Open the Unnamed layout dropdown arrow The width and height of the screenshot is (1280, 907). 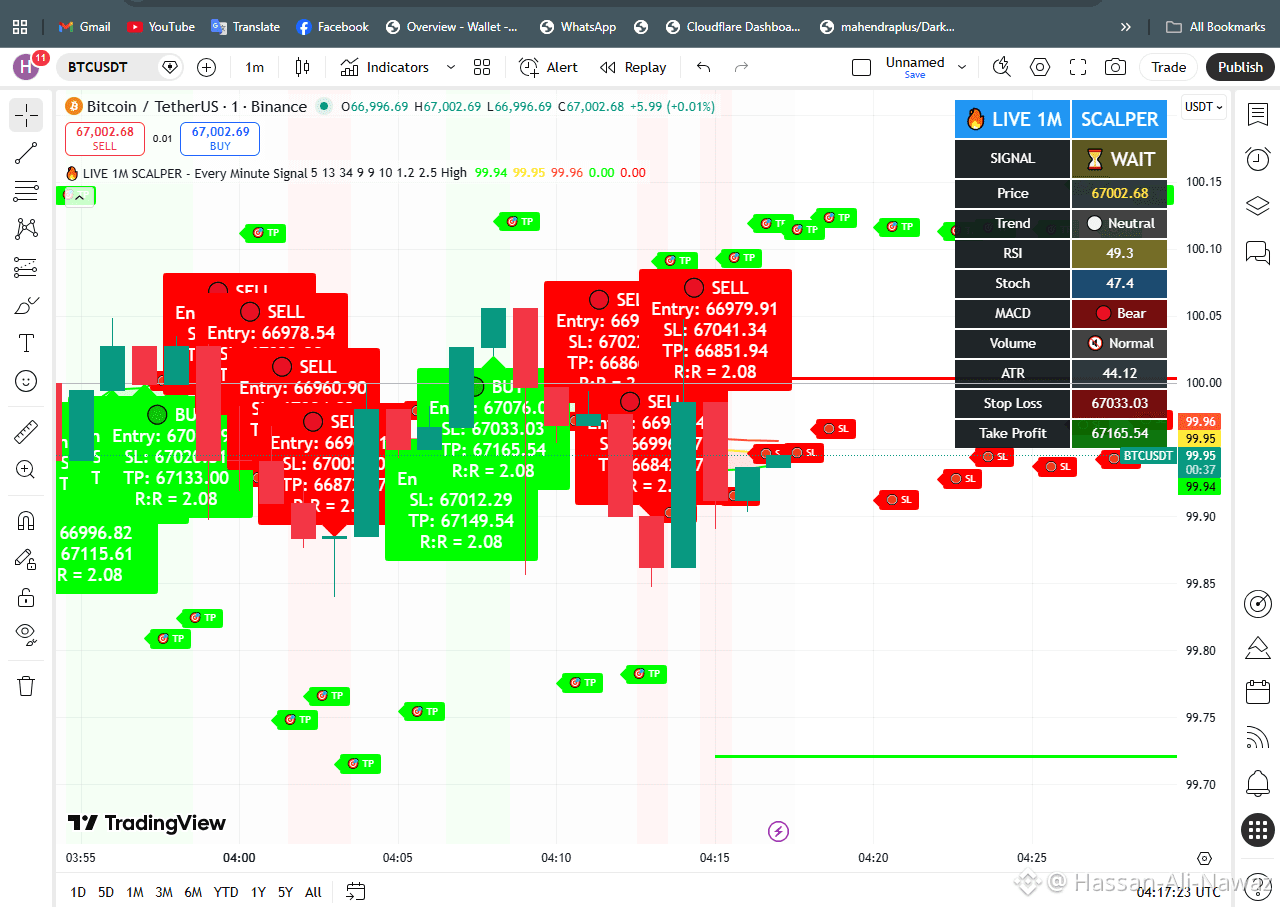962,67
